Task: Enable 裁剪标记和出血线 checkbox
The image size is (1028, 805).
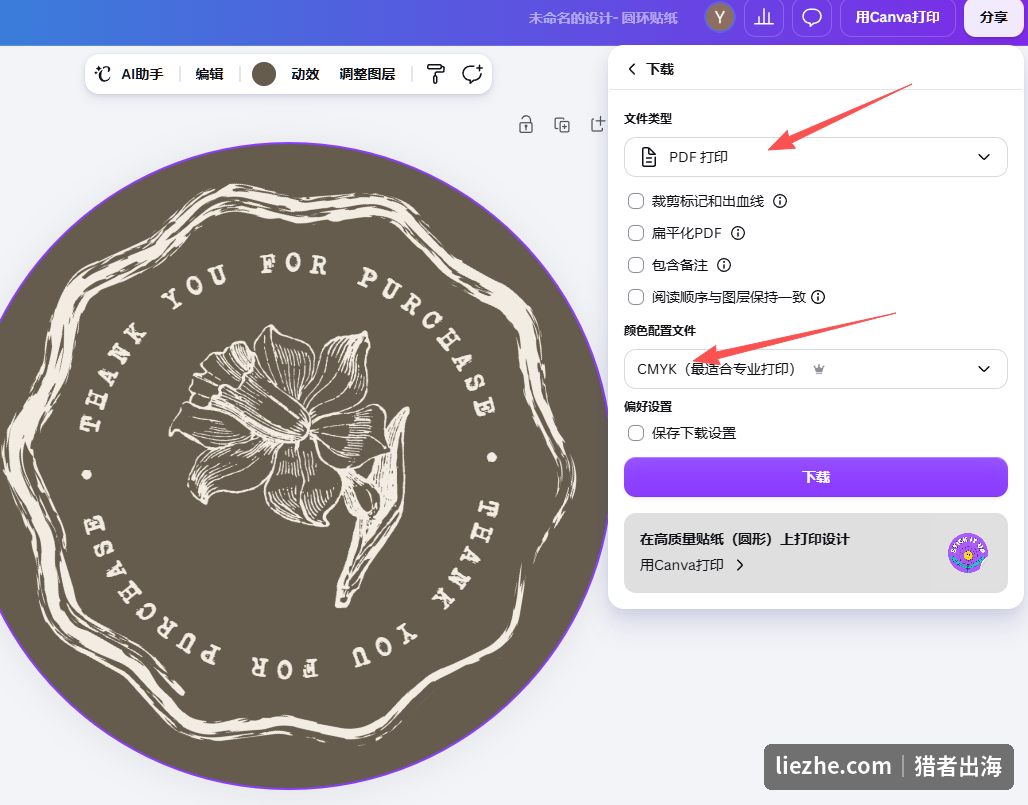Action: click(x=636, y=201)
